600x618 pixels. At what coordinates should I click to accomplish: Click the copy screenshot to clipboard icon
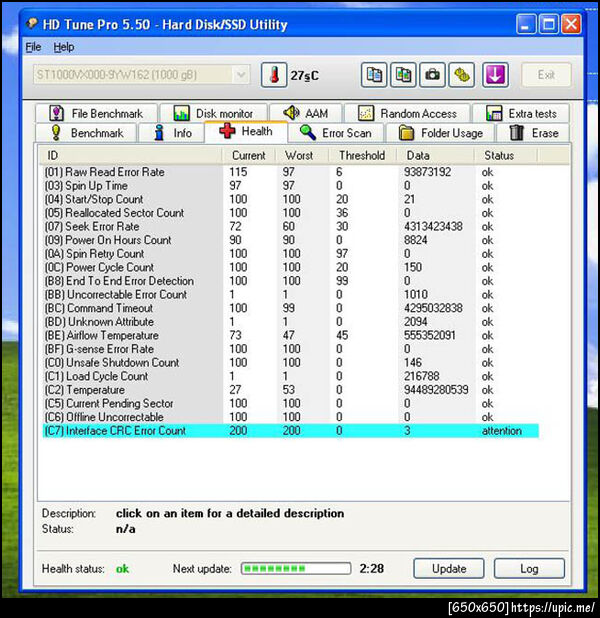(403, 75)
